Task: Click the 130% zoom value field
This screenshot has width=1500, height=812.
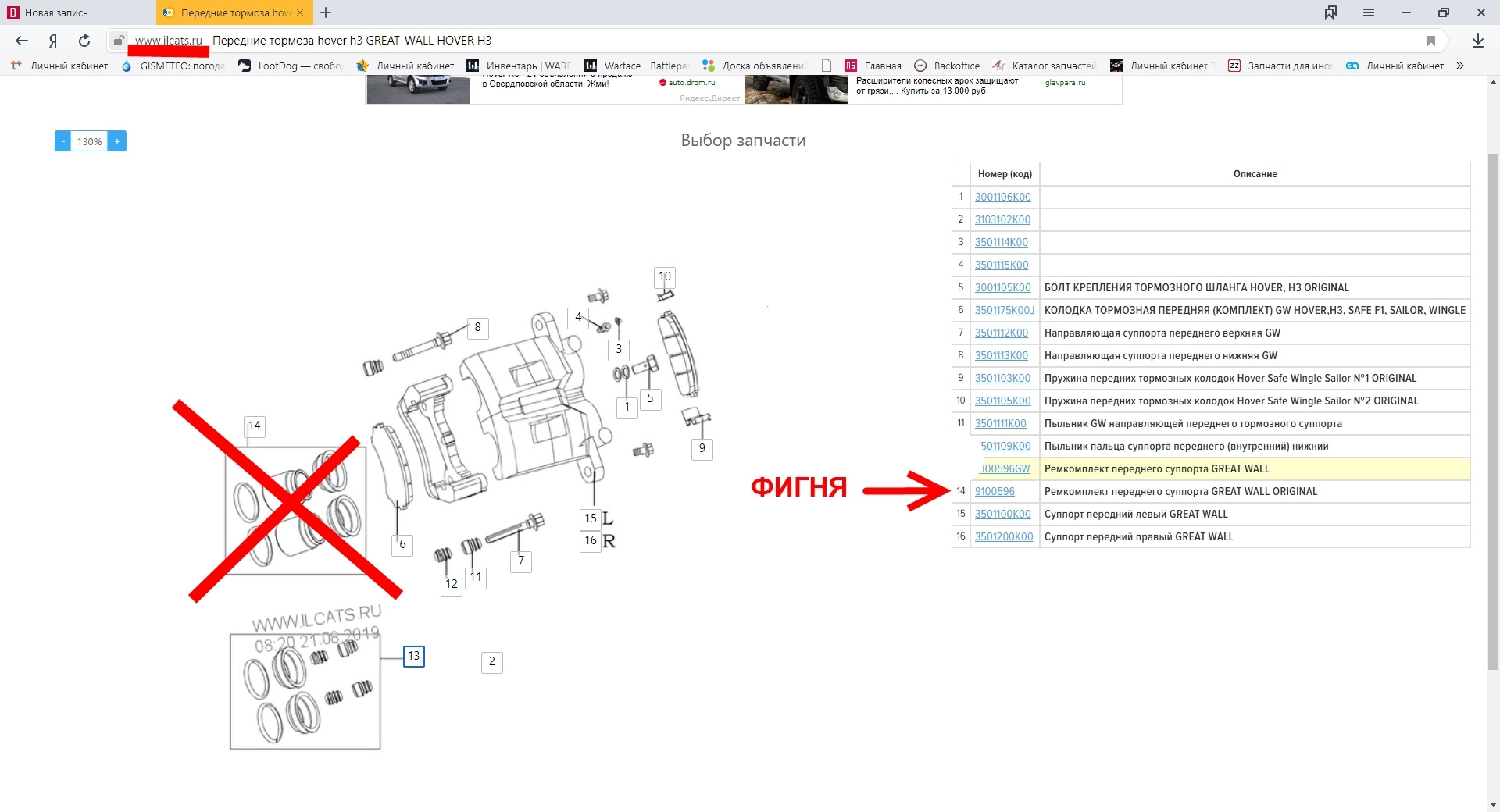Action: pyautogui.click(x=90, y=141)
